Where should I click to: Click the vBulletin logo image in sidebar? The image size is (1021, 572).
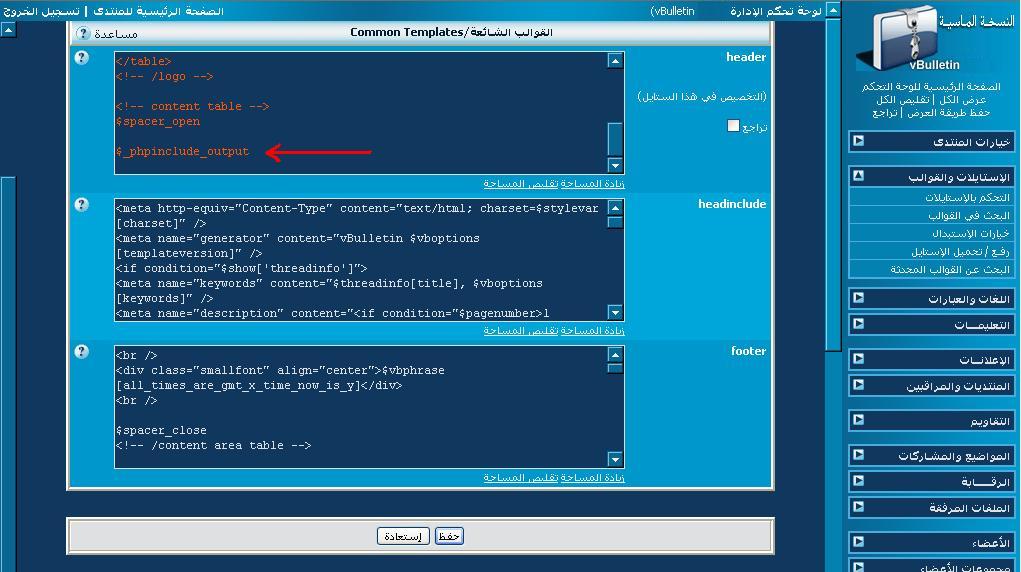[905, 41]
